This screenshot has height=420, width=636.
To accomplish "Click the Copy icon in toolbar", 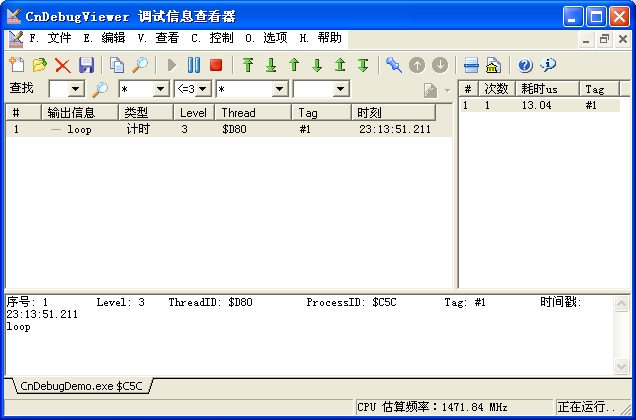I will 117,65.
